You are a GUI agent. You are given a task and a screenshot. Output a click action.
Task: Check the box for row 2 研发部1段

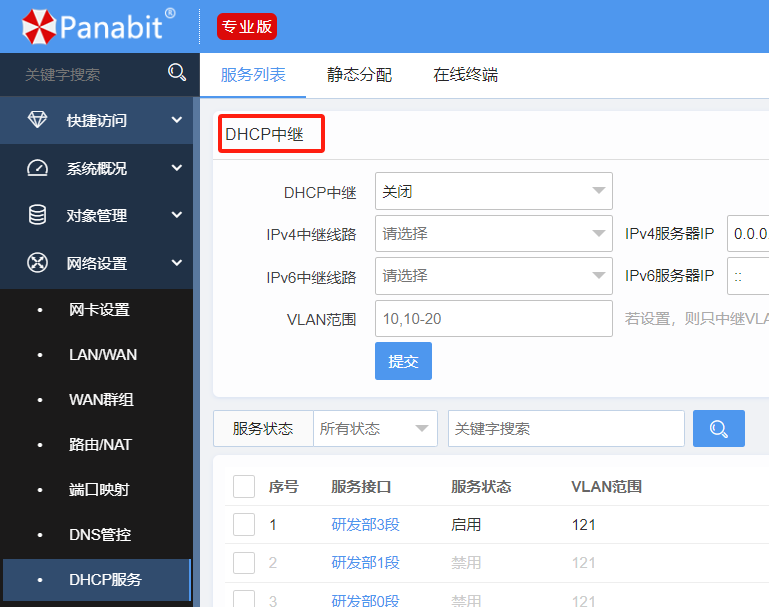click(244, 562)
